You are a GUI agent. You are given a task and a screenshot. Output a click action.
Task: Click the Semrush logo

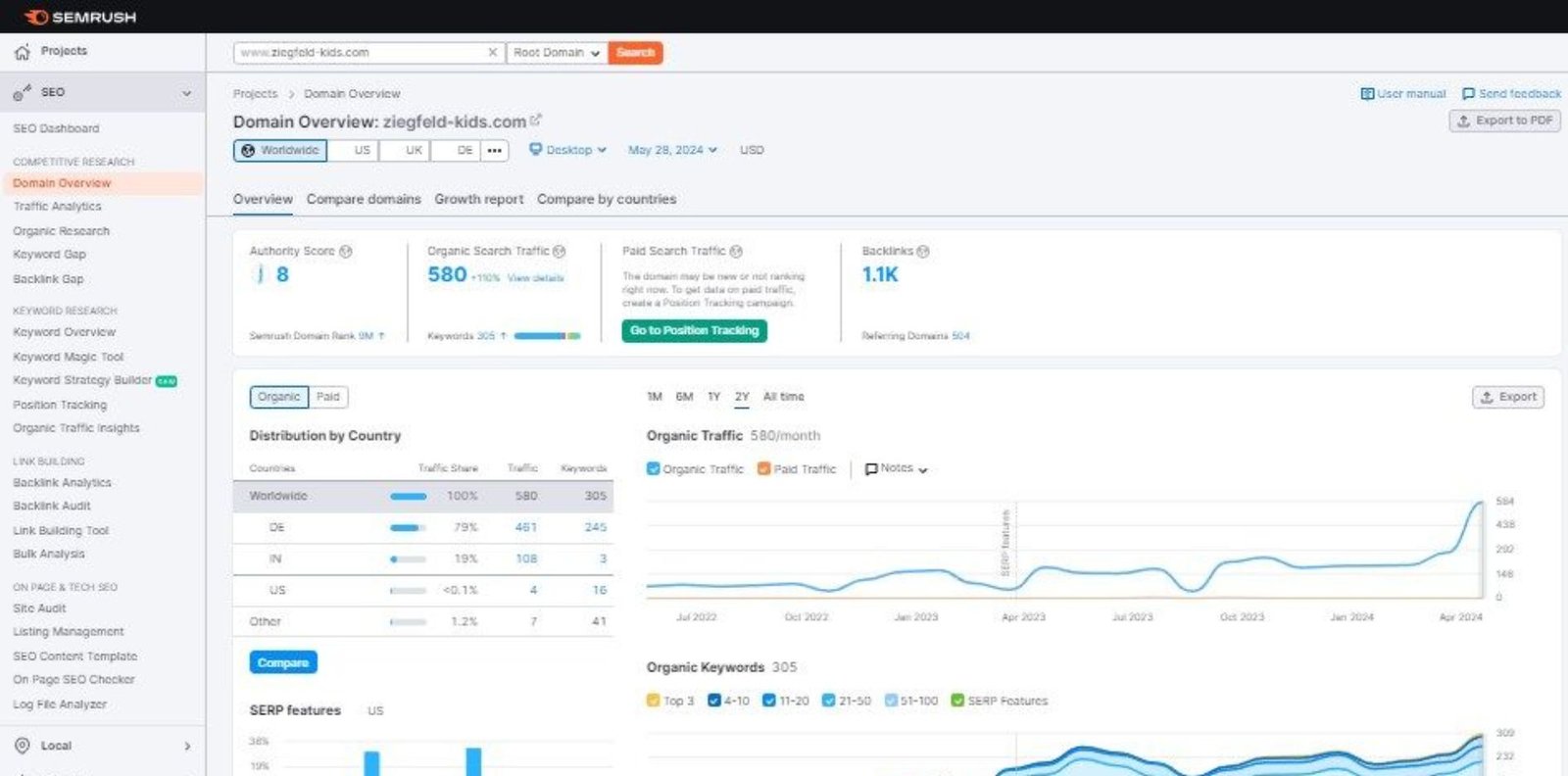pos(80,17)
